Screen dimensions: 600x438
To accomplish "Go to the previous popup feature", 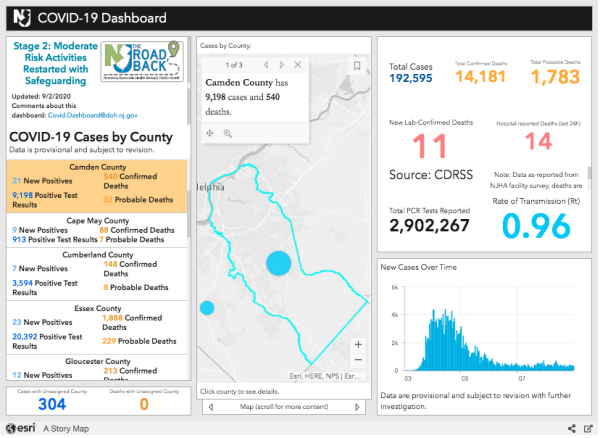I will pyautogui.click(x=263, y=63).
